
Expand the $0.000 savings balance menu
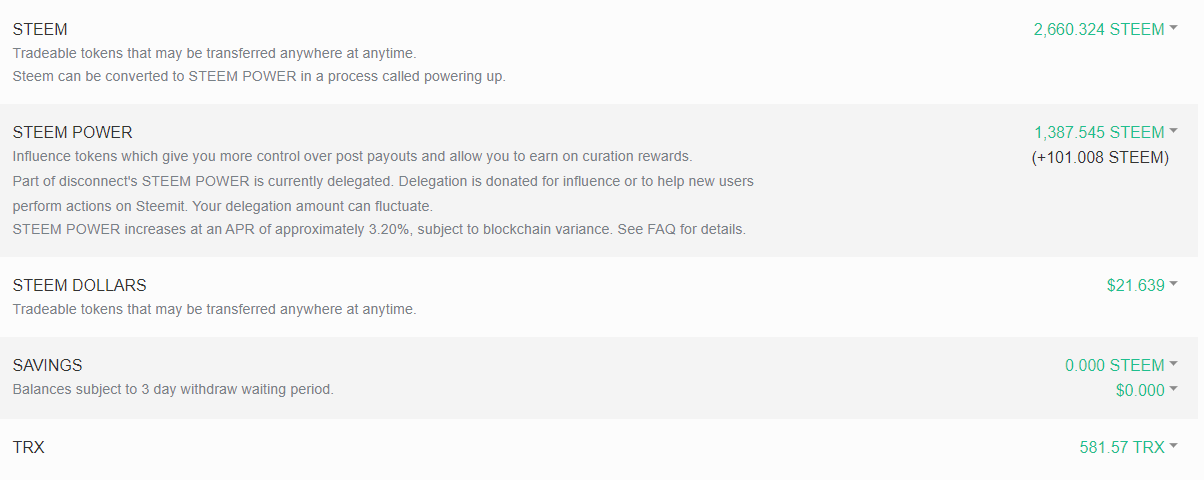[x=1139, y=390]
